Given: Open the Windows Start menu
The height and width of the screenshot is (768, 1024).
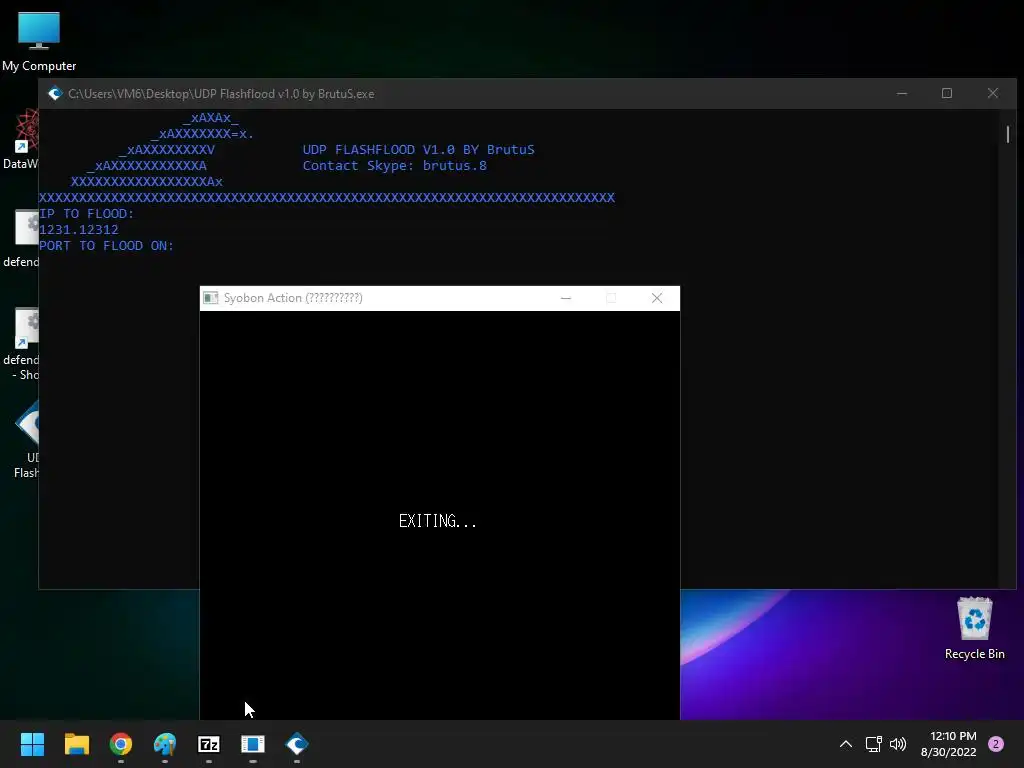Looking at the screenshot, I should (32, 744).
